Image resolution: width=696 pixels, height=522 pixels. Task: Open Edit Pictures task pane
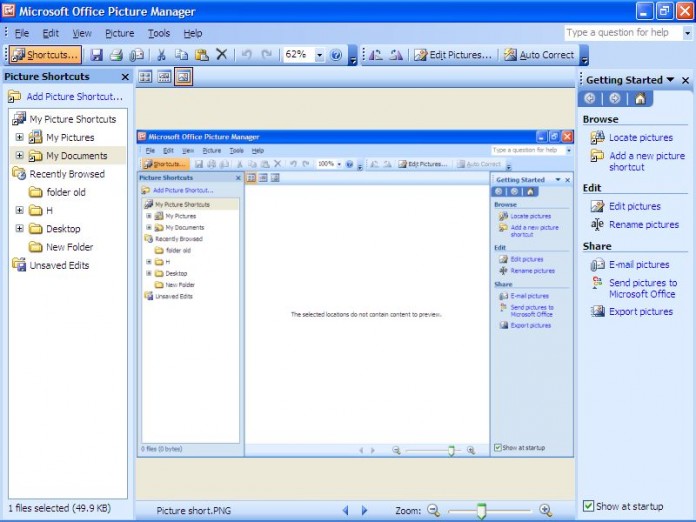coord(453,55)
